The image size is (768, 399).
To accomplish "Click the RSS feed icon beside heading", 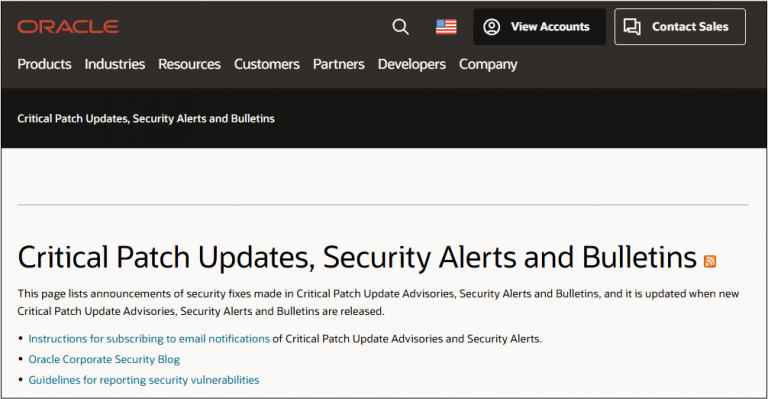I will (710, 261).
